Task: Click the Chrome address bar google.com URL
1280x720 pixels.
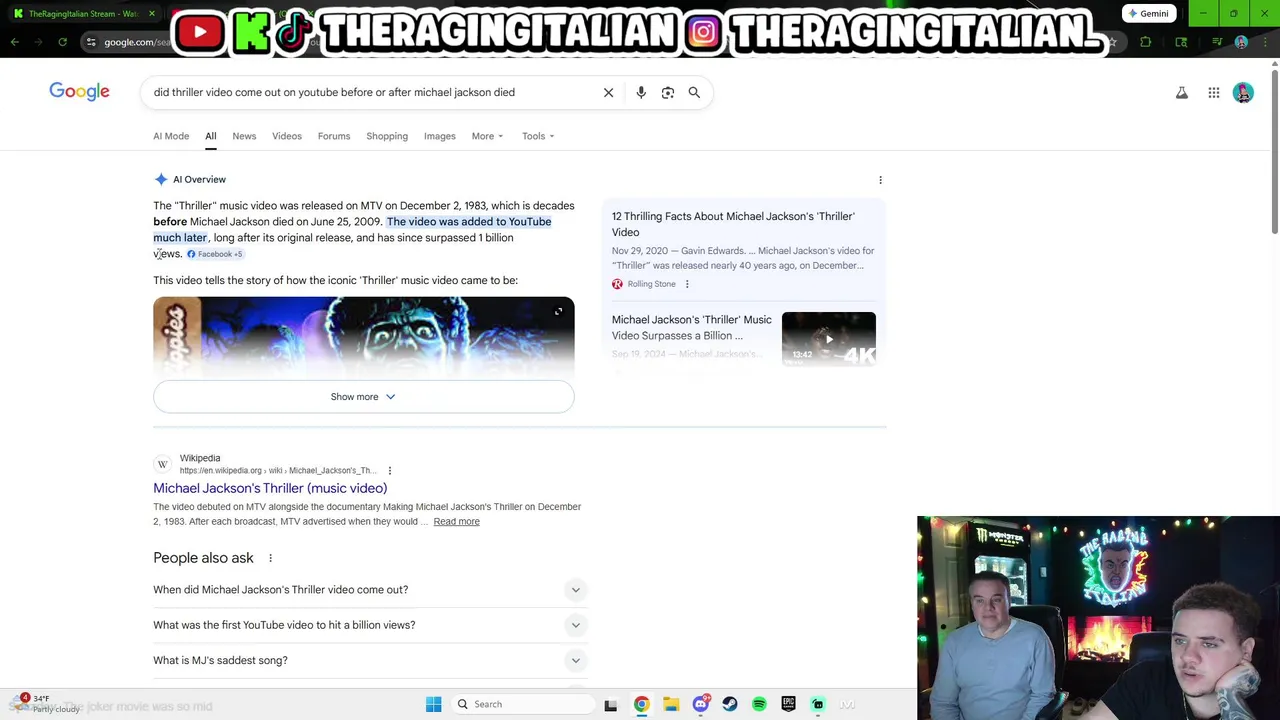Action: coord(137,42)
